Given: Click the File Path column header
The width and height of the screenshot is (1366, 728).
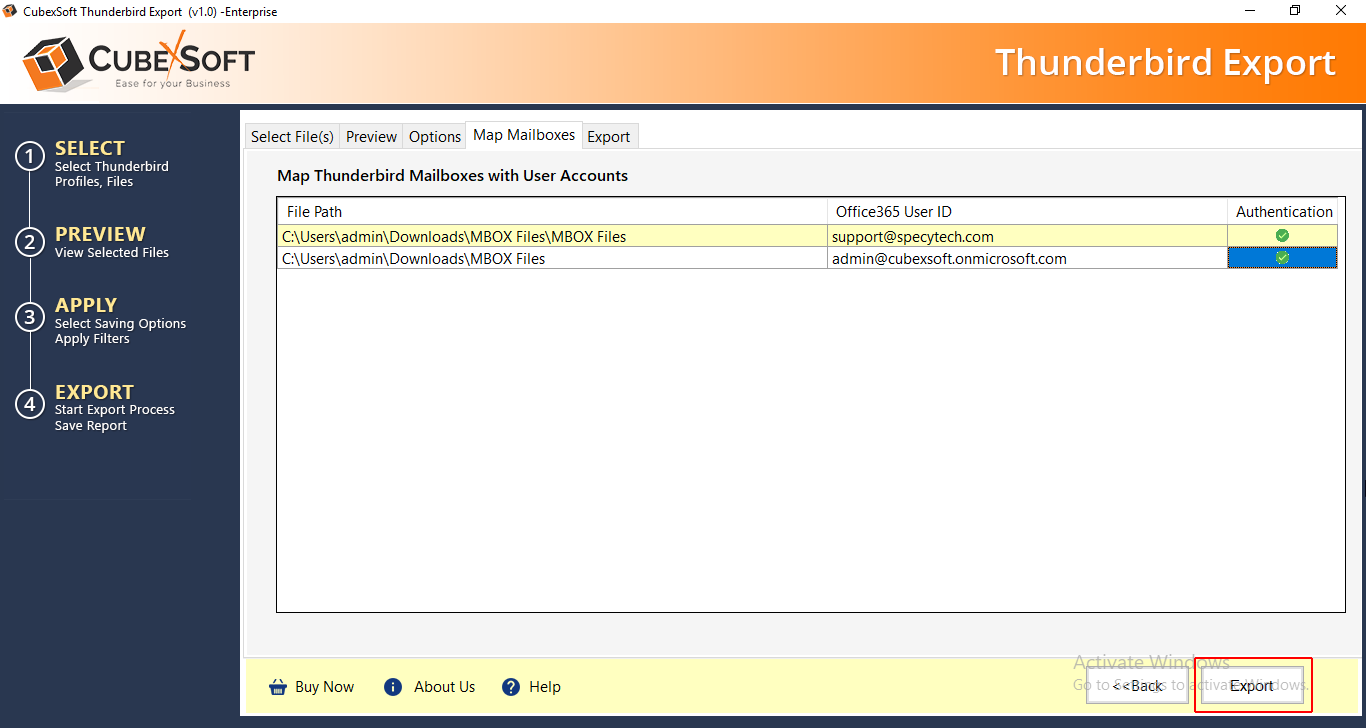Looking at the screenshot, I should coord(552,212).
